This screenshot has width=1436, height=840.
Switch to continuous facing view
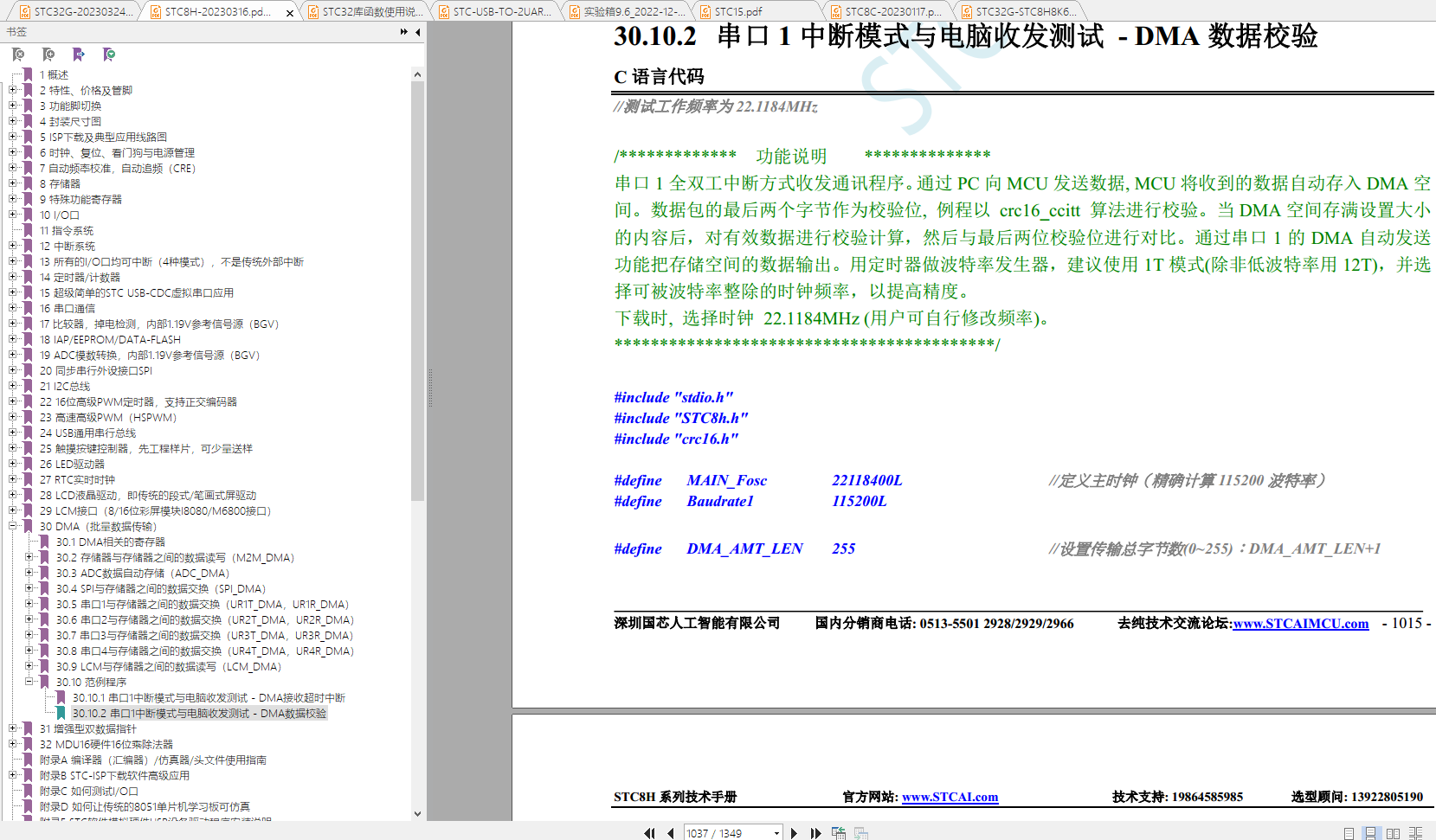(x=1415, y=833)
